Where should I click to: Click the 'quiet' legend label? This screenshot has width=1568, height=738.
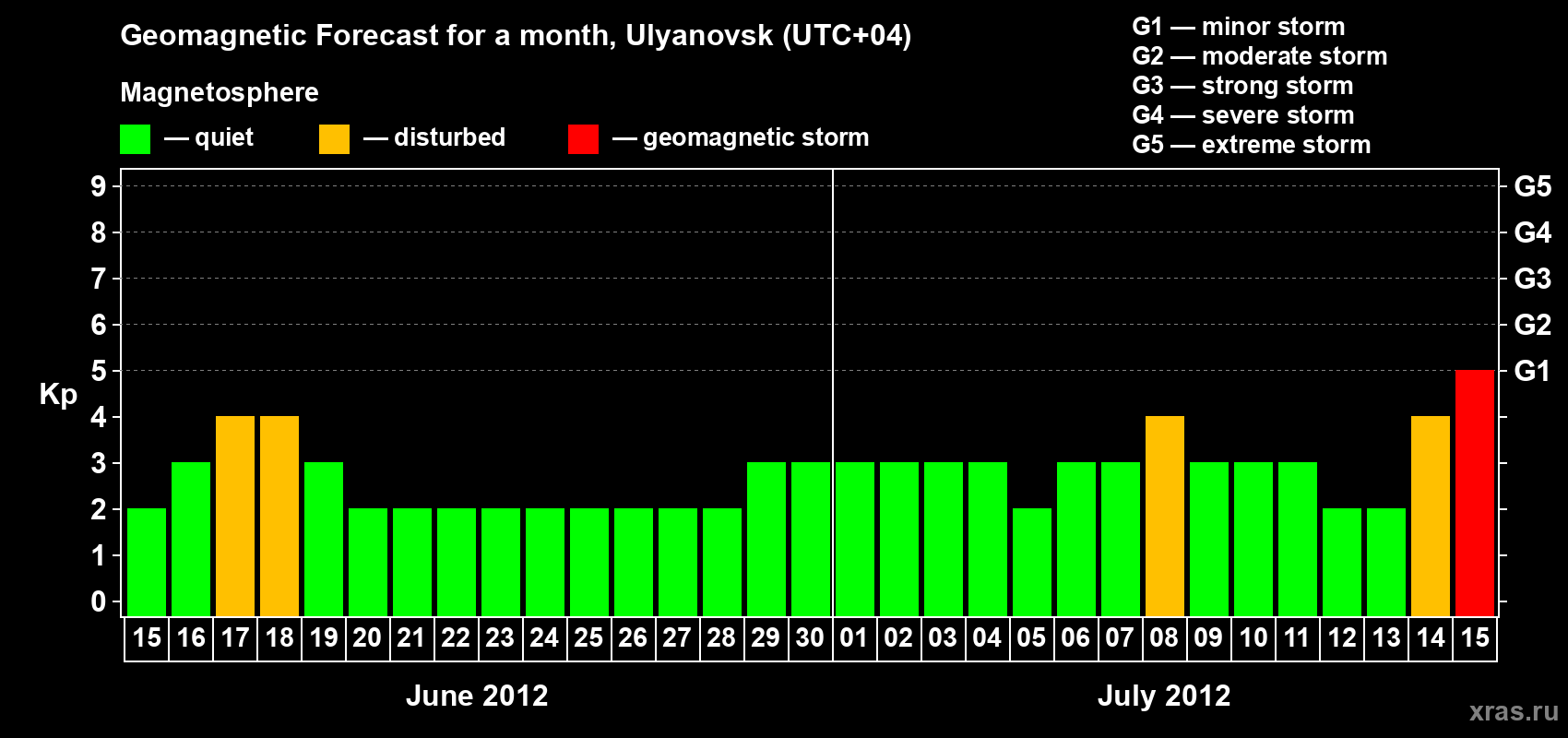pos(224,137)
